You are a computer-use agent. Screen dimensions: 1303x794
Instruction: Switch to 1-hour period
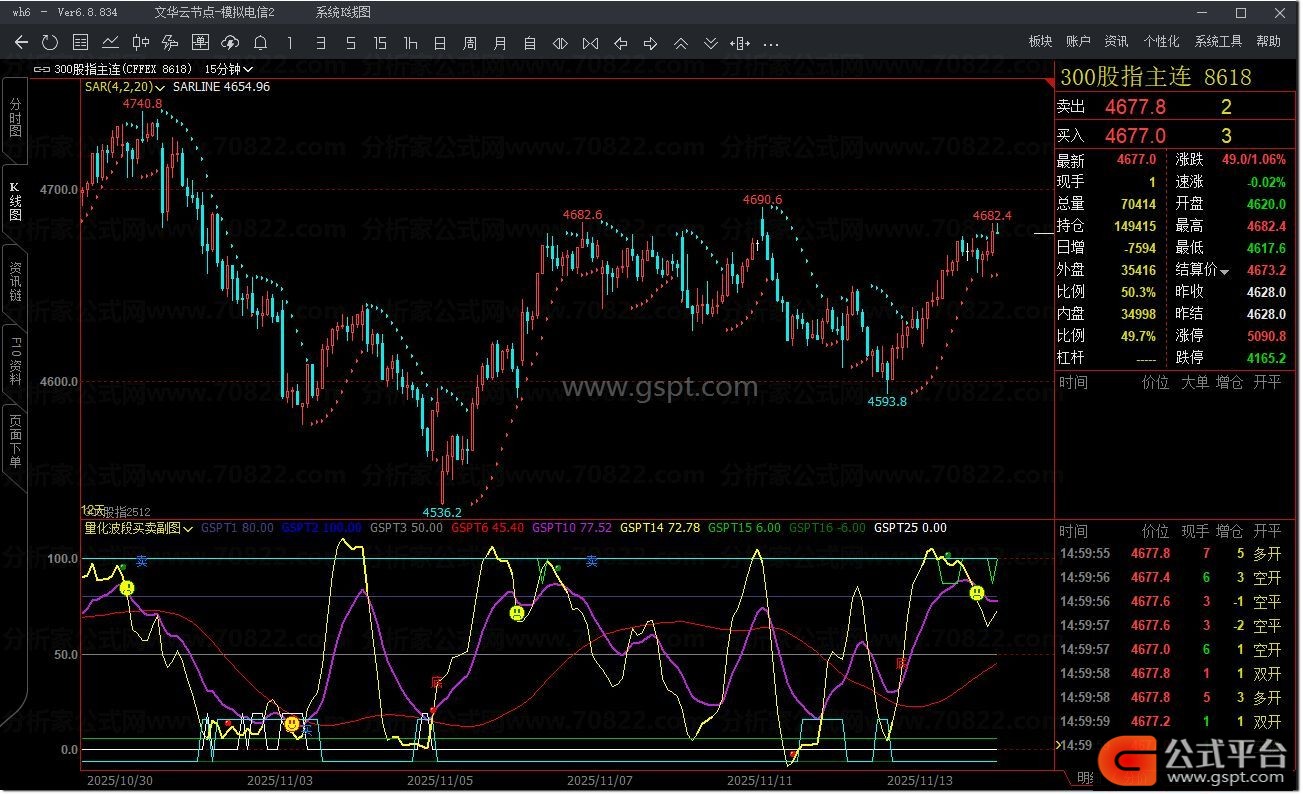click(x=410, y=43)
